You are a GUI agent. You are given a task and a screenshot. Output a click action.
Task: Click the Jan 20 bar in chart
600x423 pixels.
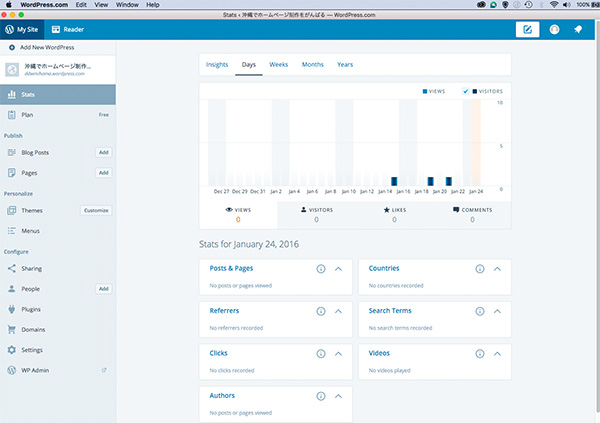[x=449, y=181]
